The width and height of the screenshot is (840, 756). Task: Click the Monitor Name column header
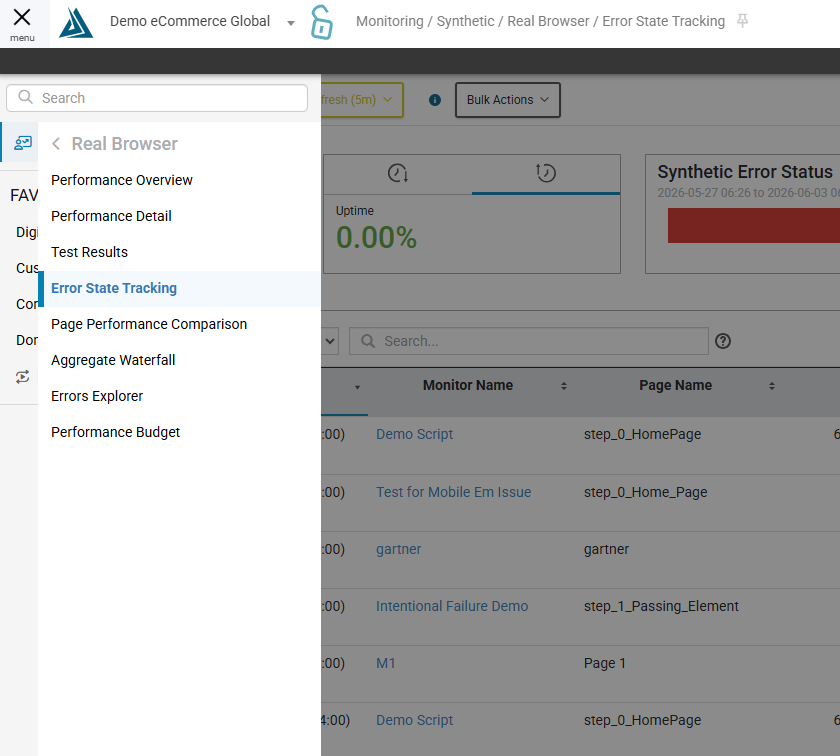pos(468,385)
